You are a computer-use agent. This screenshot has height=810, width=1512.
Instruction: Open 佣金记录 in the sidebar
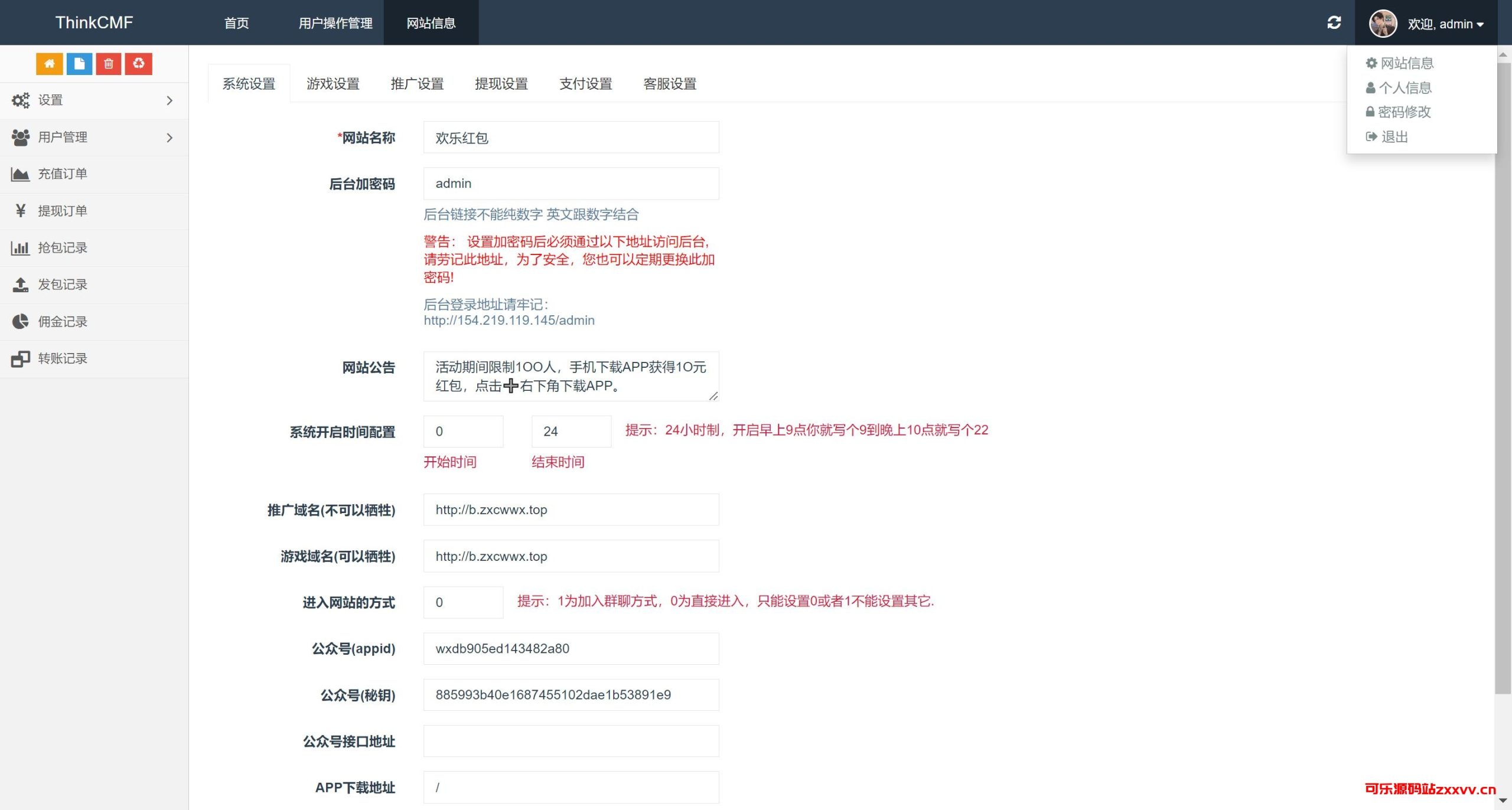(x=63, y=322)
